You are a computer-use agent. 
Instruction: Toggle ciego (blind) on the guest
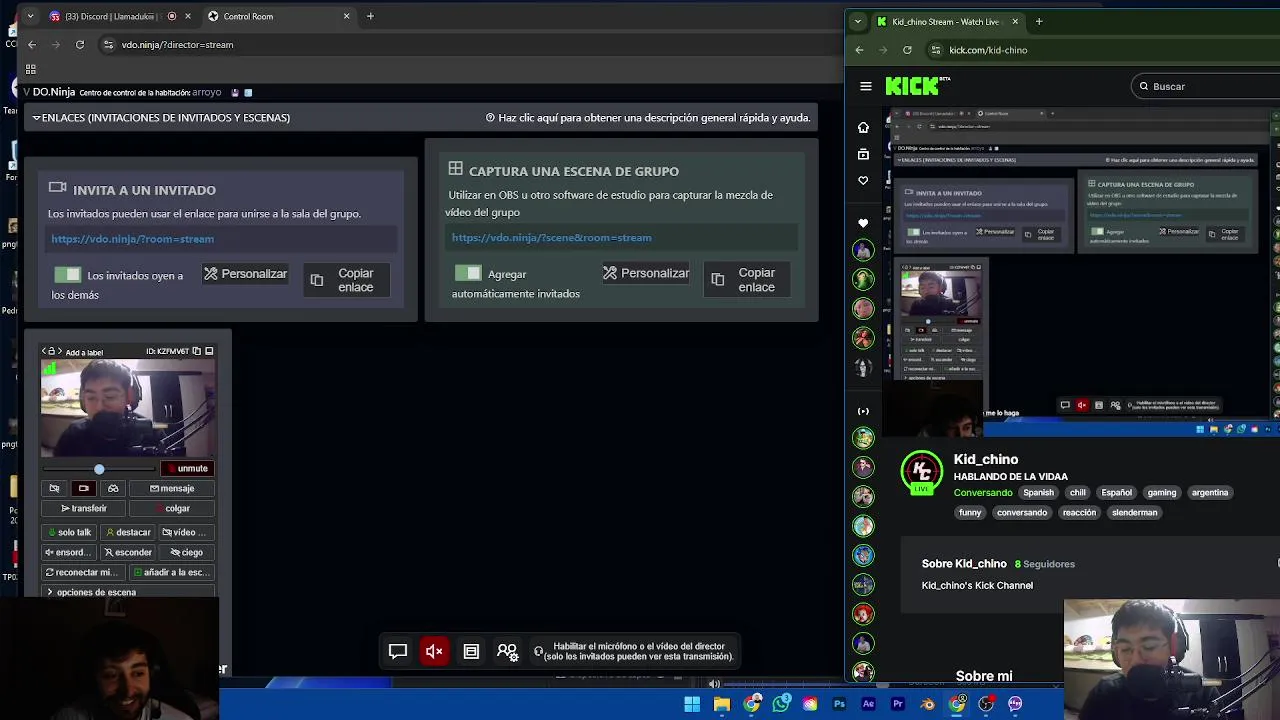pyautogui.click(x=186, y=552)
